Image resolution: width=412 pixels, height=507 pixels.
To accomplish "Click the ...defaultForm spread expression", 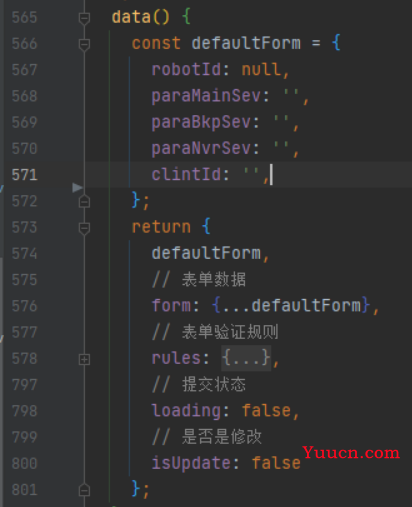I will [x=291, y=305].
